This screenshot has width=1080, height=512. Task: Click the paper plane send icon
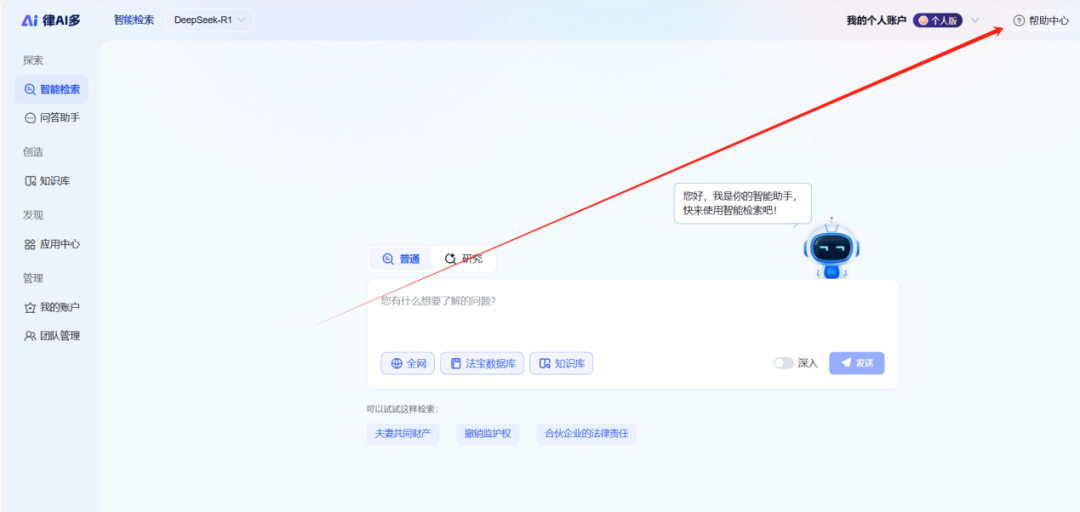pyautogui.click(x=847, y=362)
